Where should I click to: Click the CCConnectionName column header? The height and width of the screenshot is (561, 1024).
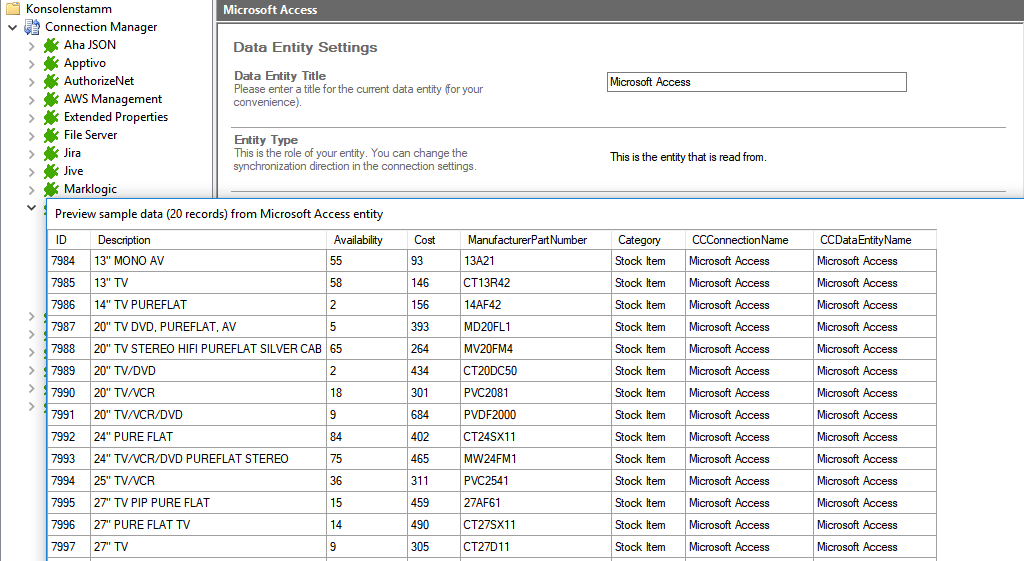749,240
